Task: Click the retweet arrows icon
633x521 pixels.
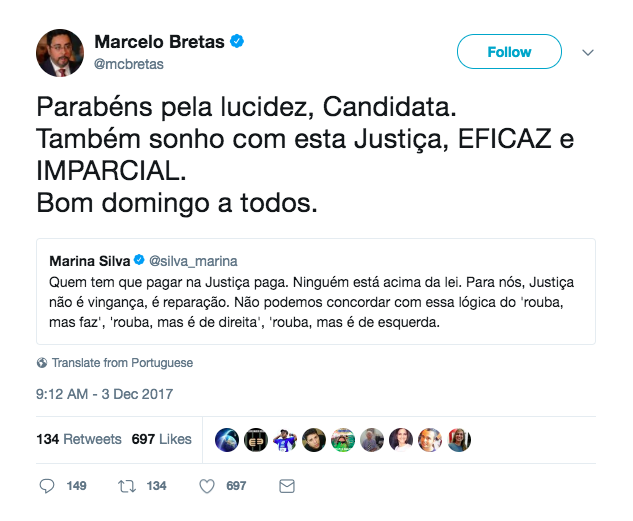Action: pyautogui.click(x=127, y=486)
